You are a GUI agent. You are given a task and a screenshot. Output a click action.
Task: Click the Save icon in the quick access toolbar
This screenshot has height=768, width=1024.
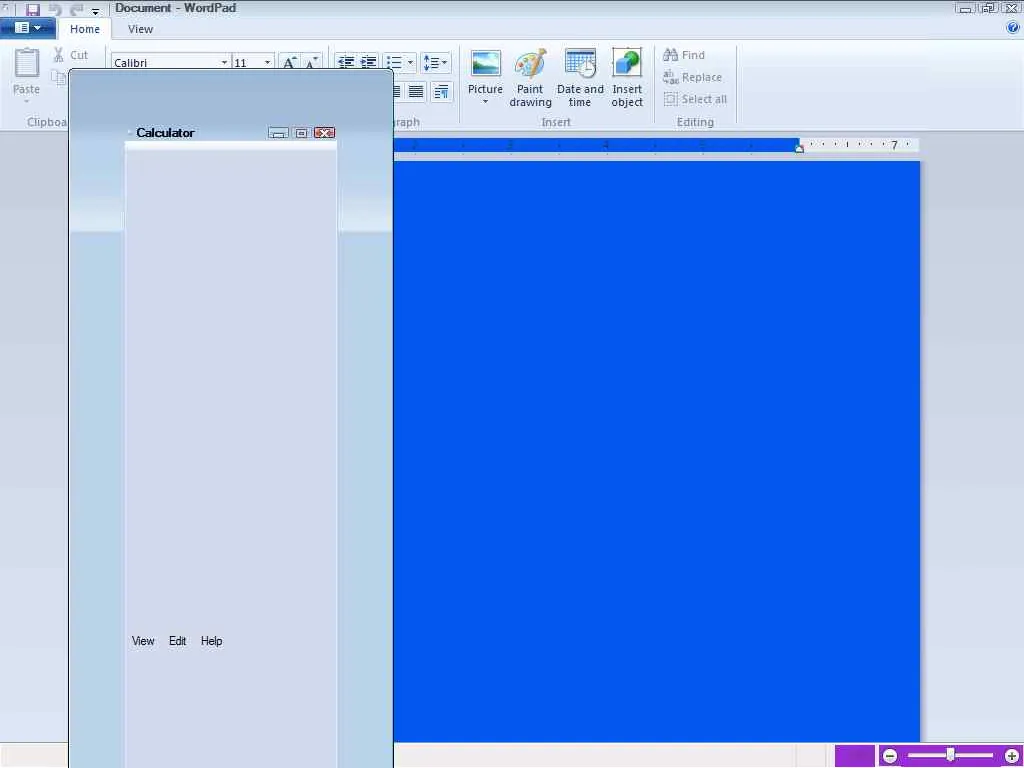point(33,9)
